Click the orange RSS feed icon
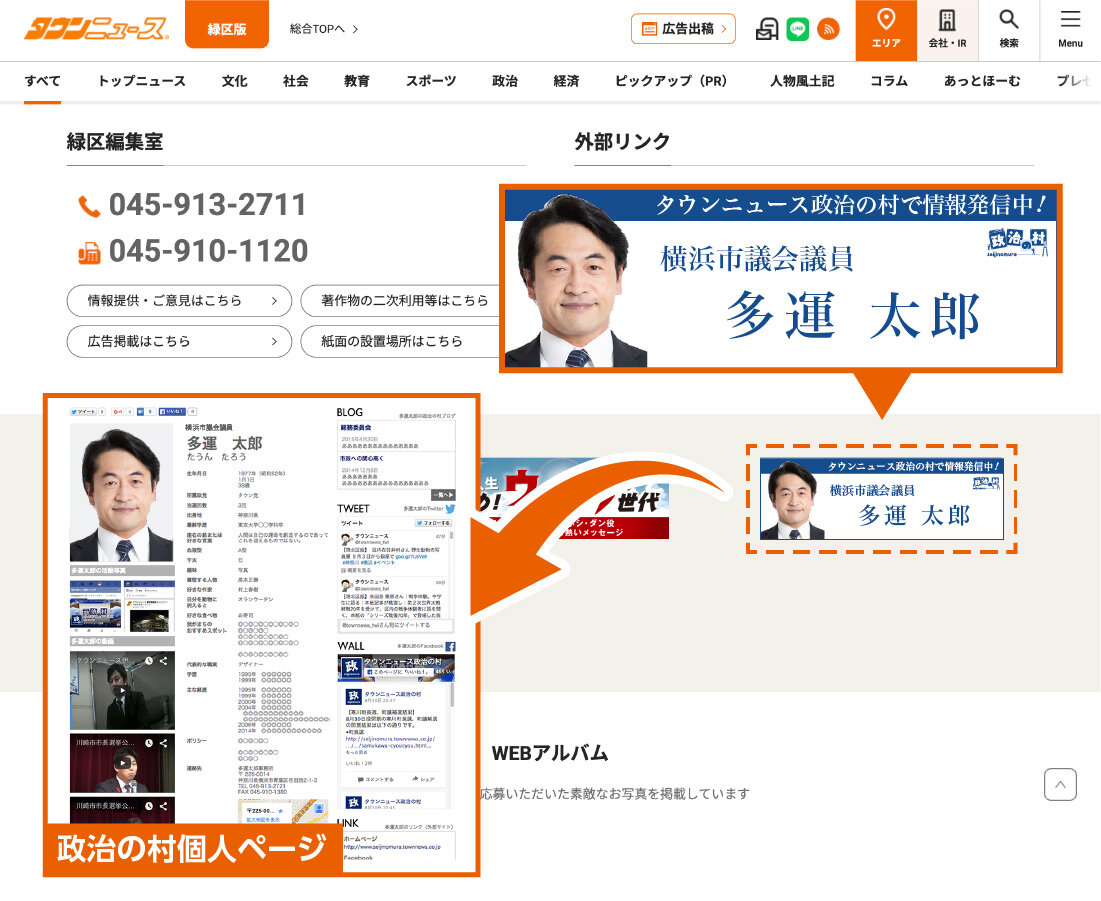This screenshot has width=1101, height=901. [x=828, y=29]
